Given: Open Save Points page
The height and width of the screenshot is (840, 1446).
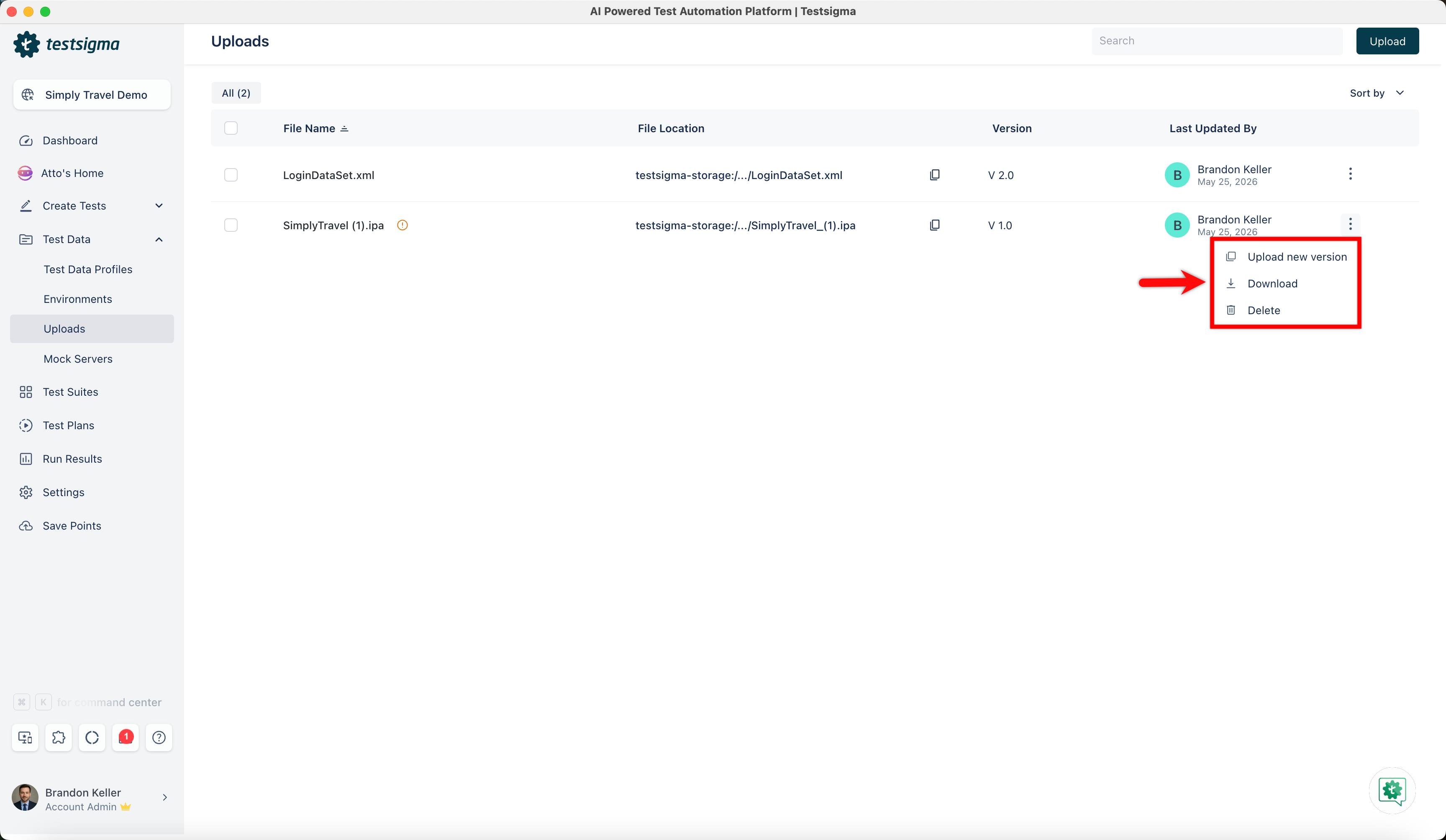Looking at the screenshot, I should coord(72,525).
